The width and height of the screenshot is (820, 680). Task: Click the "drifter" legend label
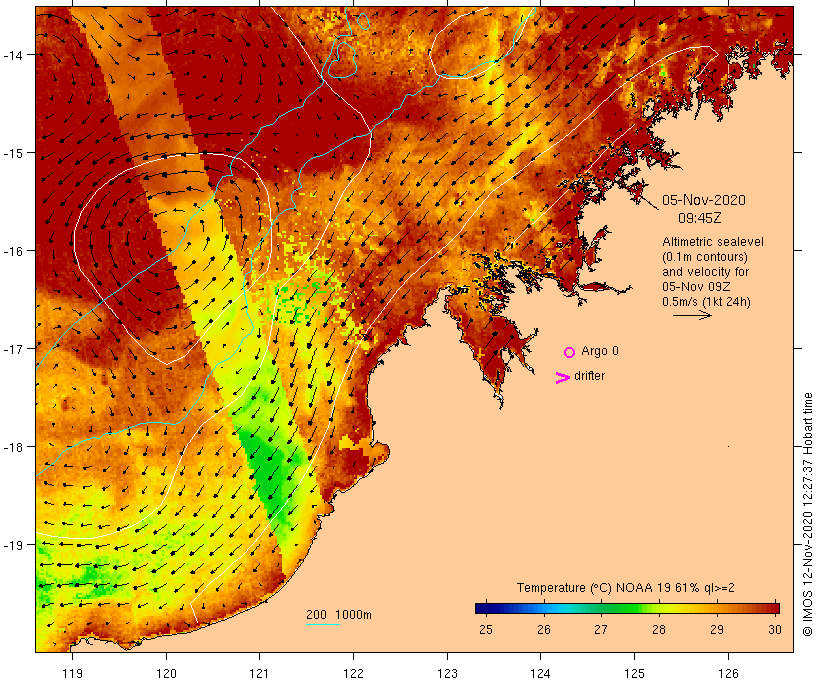589,376
